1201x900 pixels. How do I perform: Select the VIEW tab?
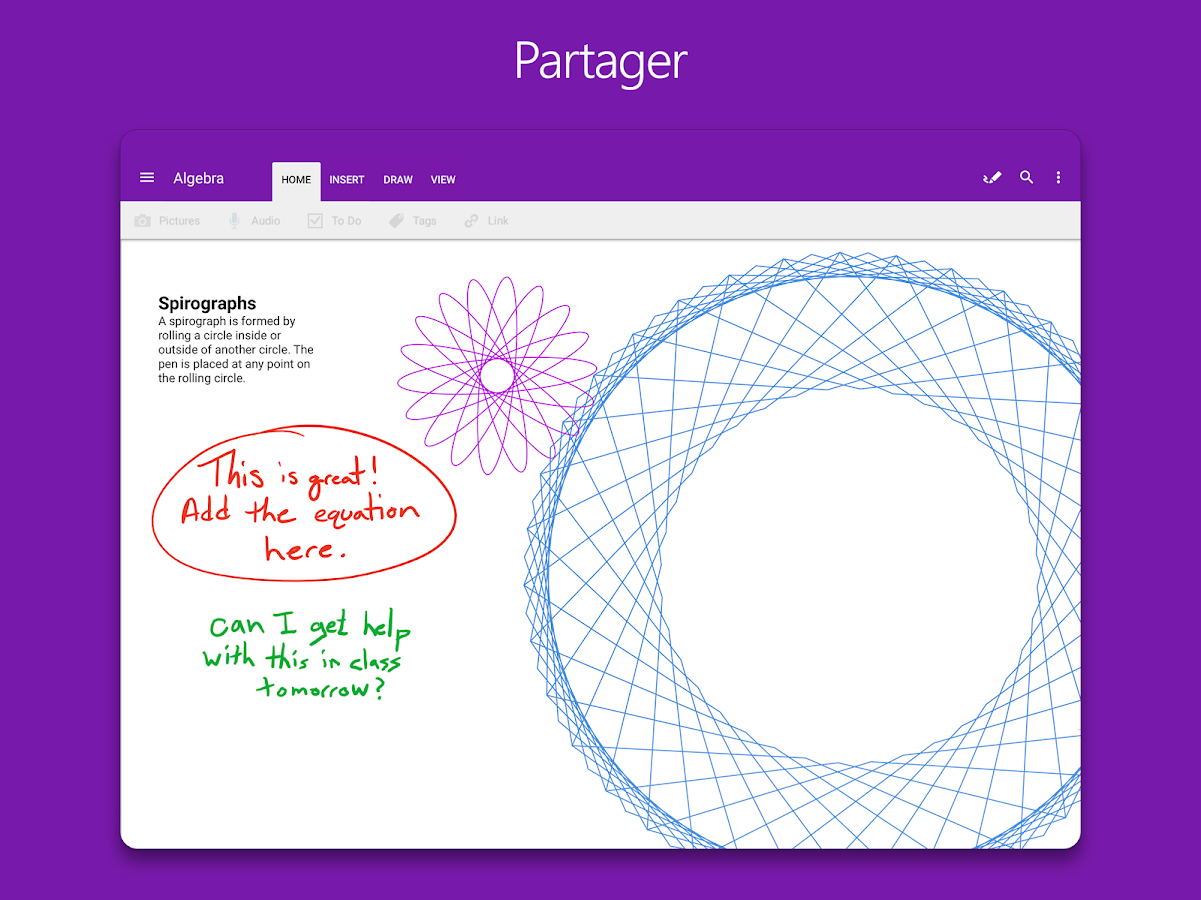click(x=443, y=180)
